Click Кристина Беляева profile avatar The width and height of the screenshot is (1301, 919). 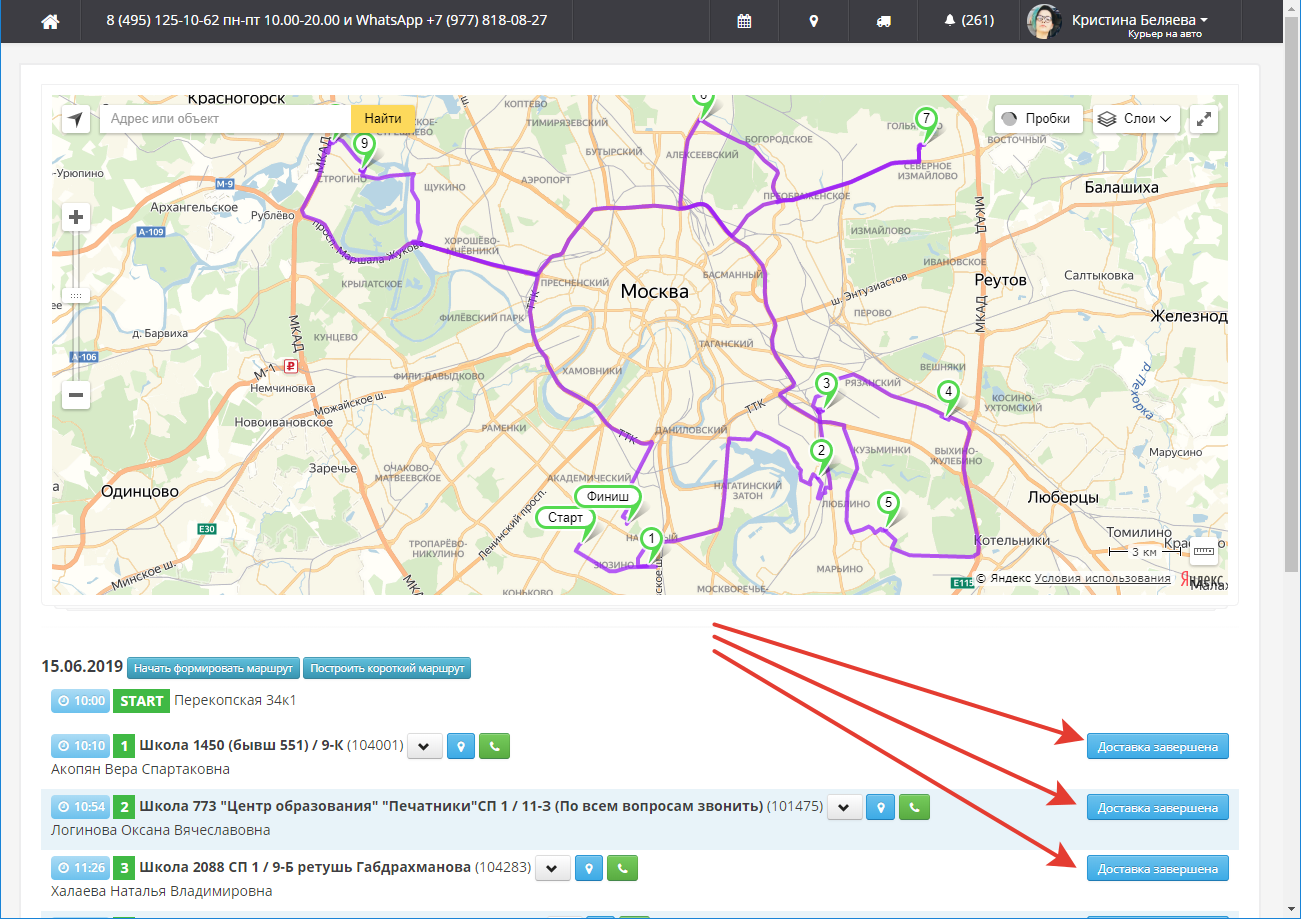tap(1044, 21)
